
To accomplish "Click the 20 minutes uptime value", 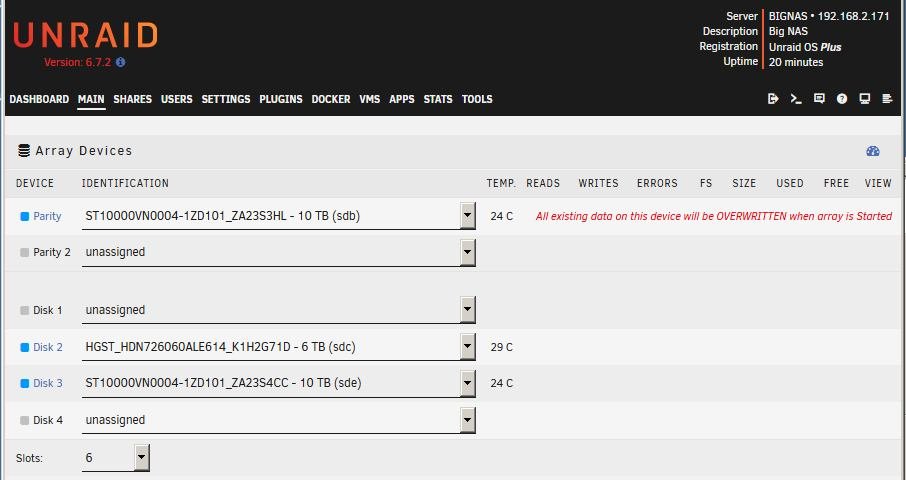I will tap(796, 62).
